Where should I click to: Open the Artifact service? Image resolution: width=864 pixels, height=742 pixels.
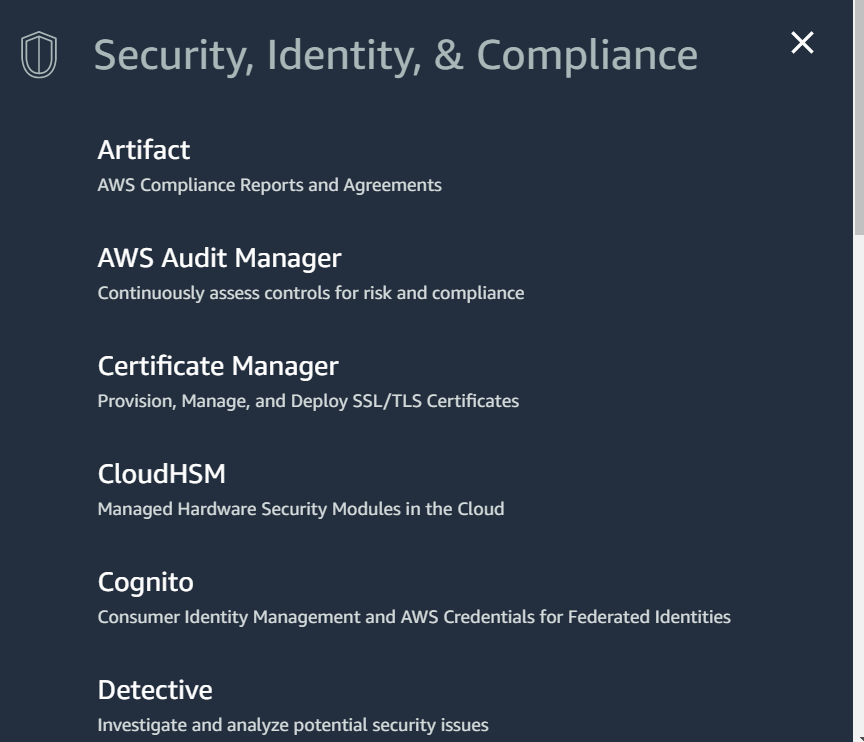coord(144,150)
